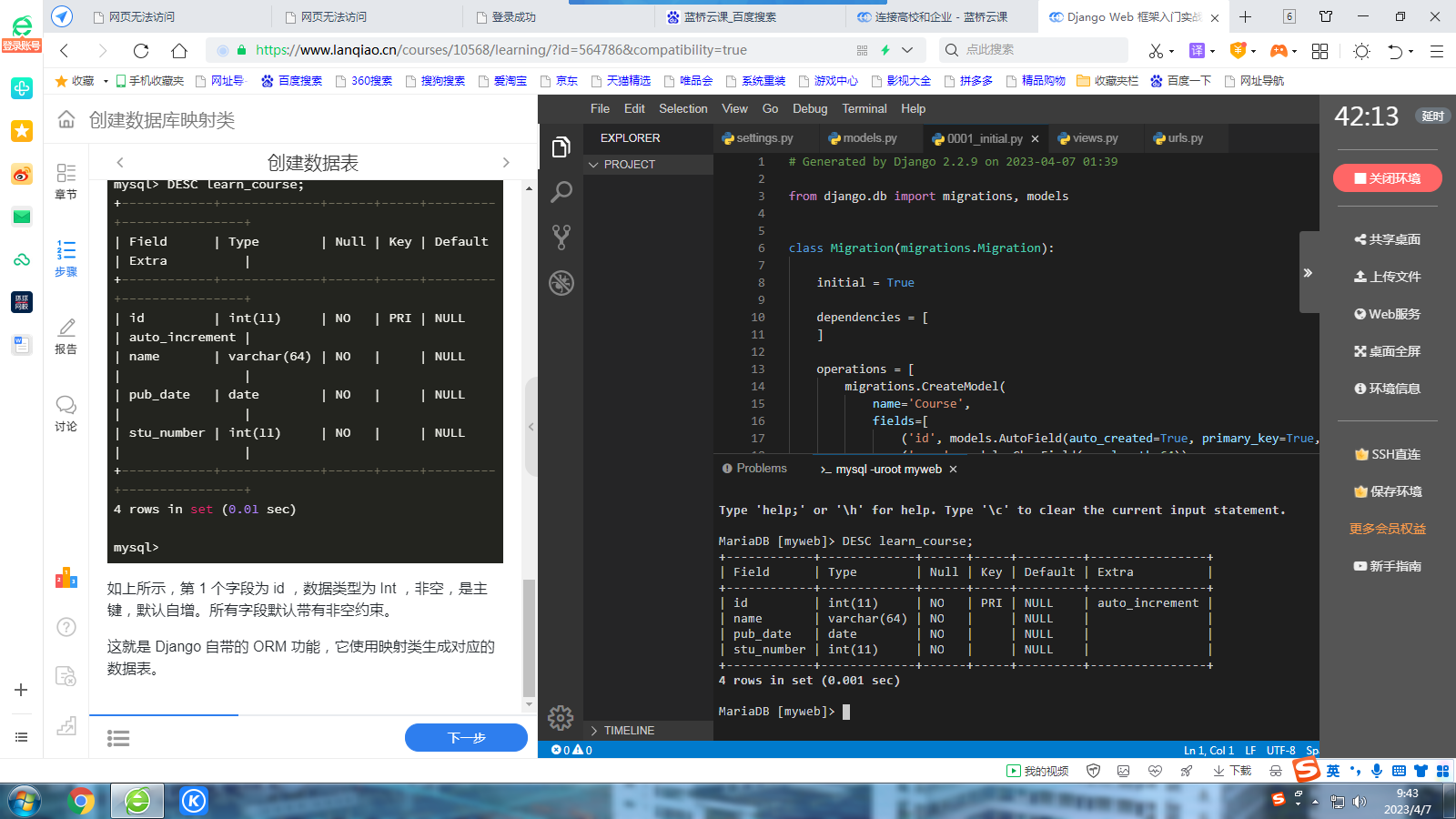
Task: Click the help question mark sidebar icon
Action: pyautogui.click(x=66, y=627)
